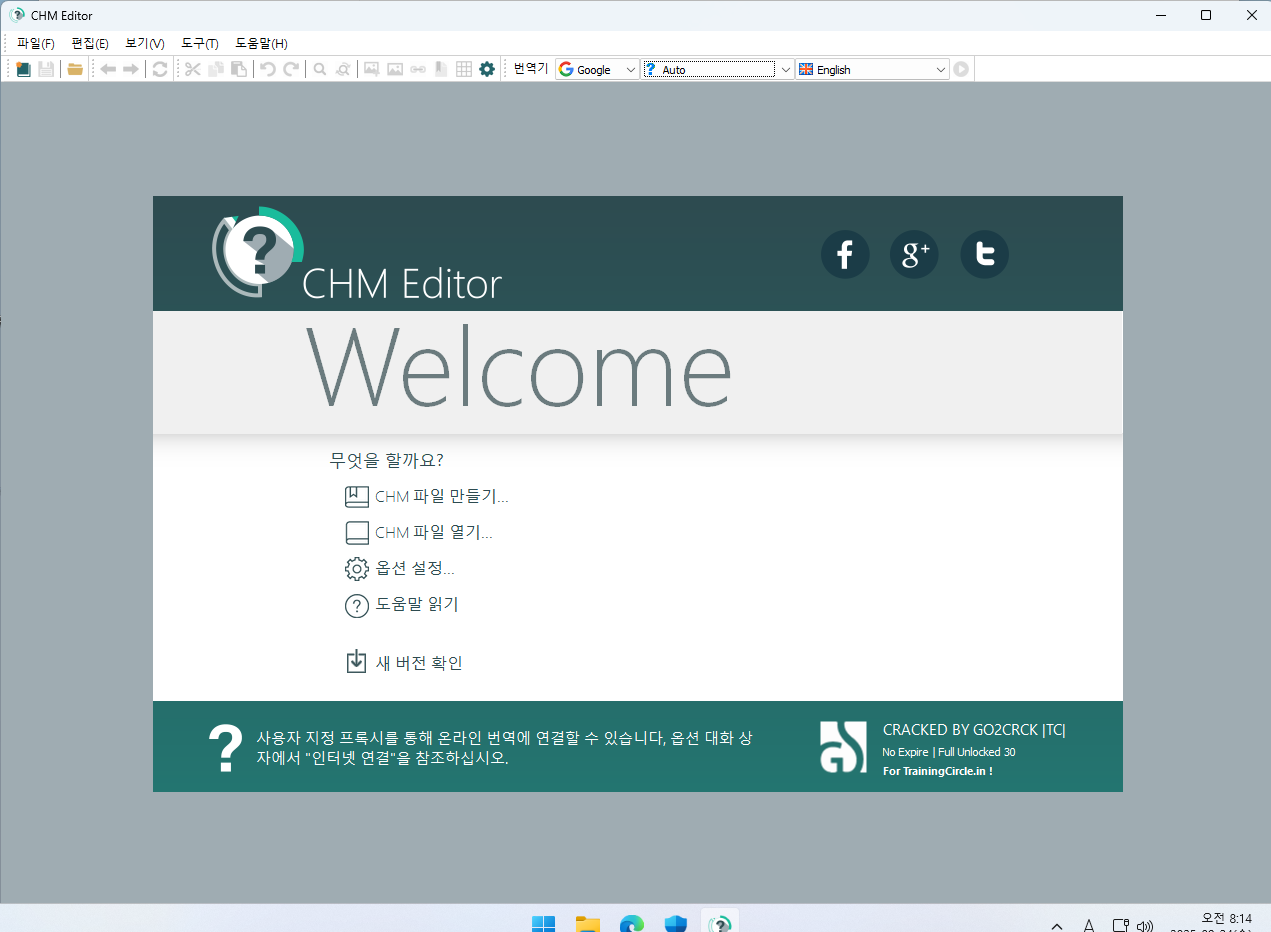Click the first Insert Image toolbar icon

click(371, 69)
